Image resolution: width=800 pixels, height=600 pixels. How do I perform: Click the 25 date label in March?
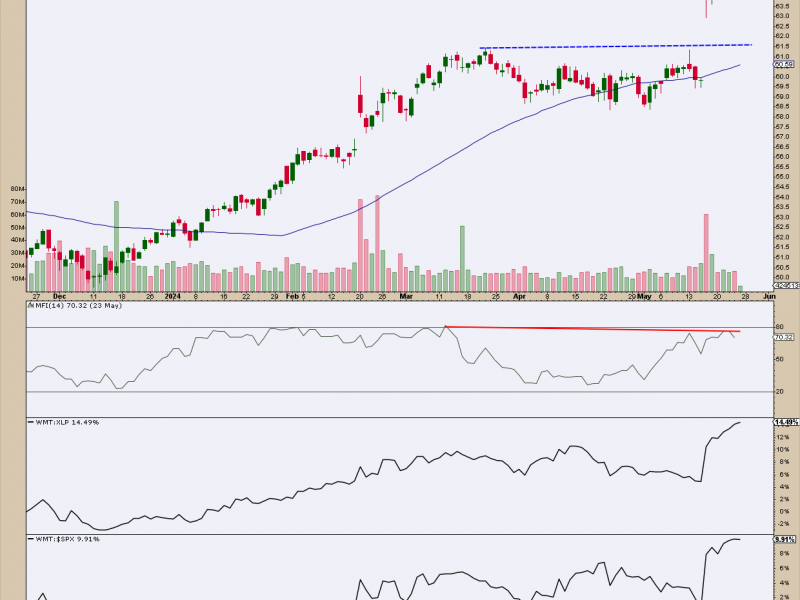click(496, 296)
